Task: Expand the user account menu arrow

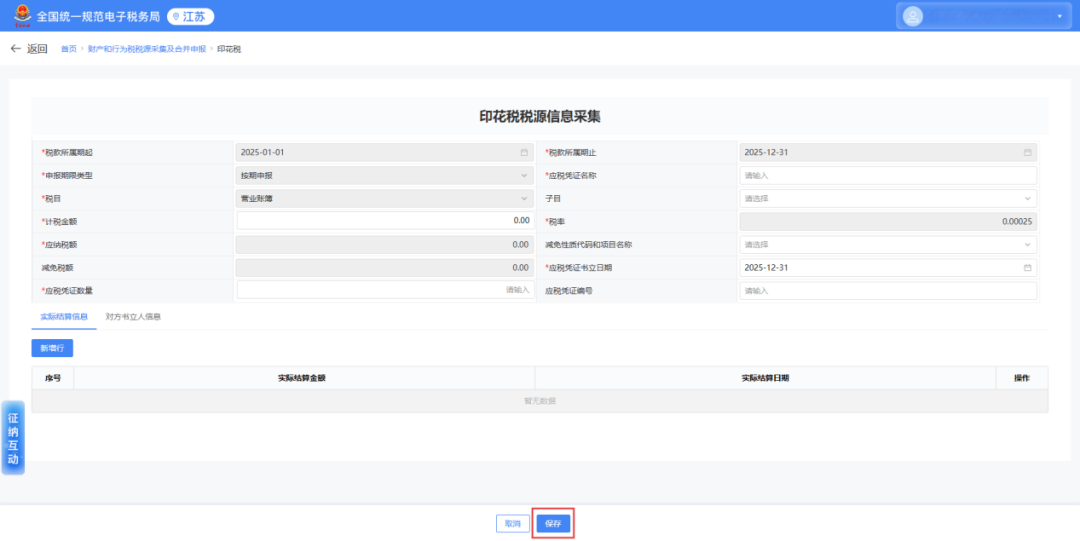Action: 1059,16
